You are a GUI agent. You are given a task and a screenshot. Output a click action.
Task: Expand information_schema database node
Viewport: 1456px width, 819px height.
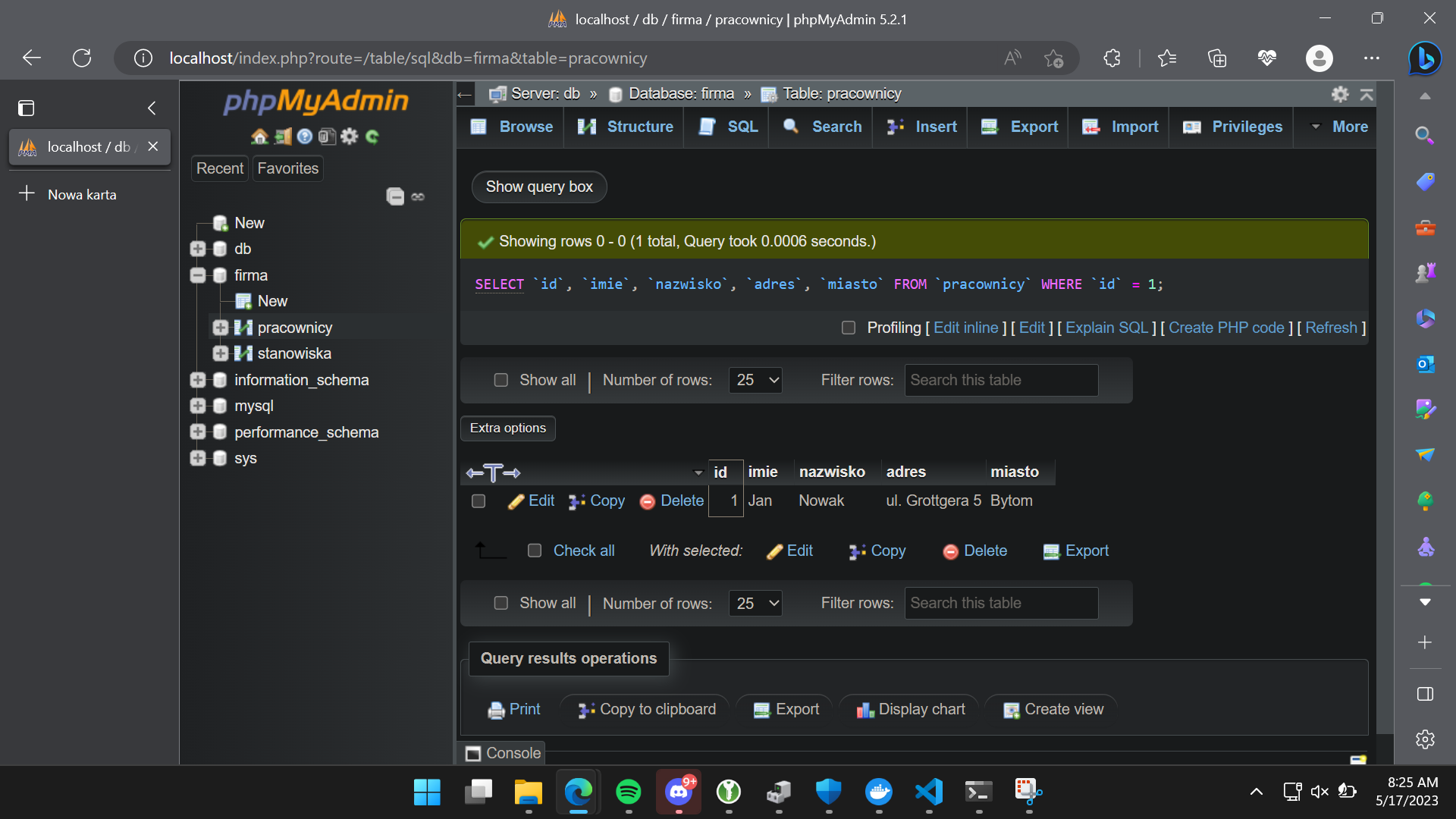click(198, 380)
